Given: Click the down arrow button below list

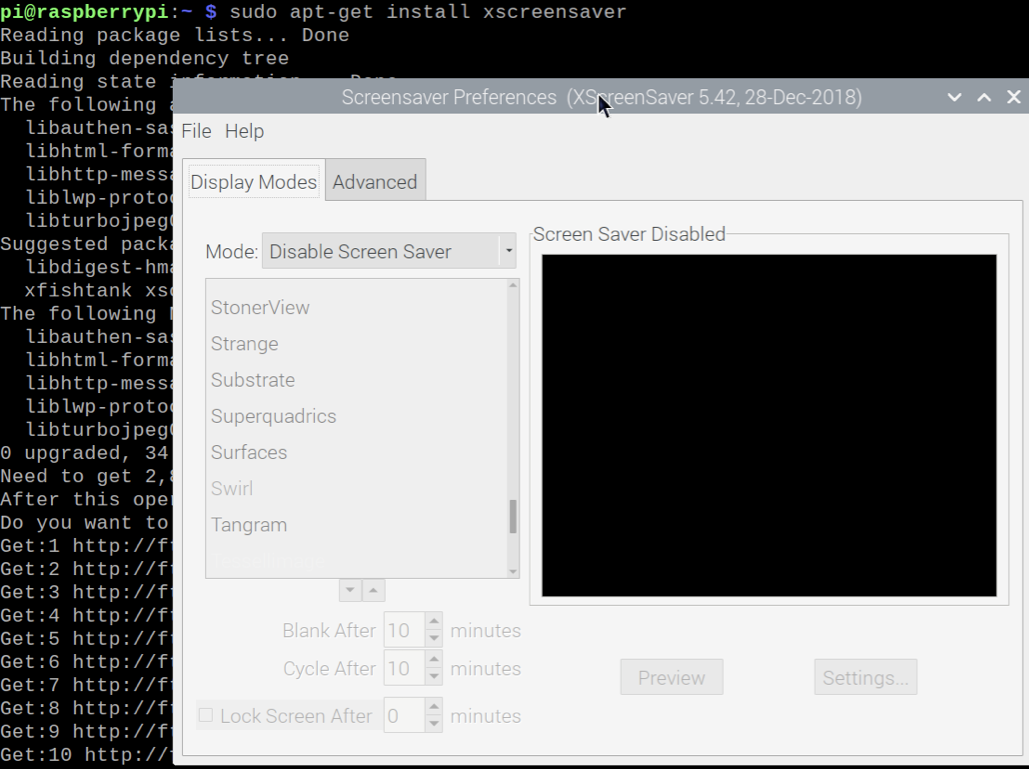Looking at the screenshot, I should point(350,591).
